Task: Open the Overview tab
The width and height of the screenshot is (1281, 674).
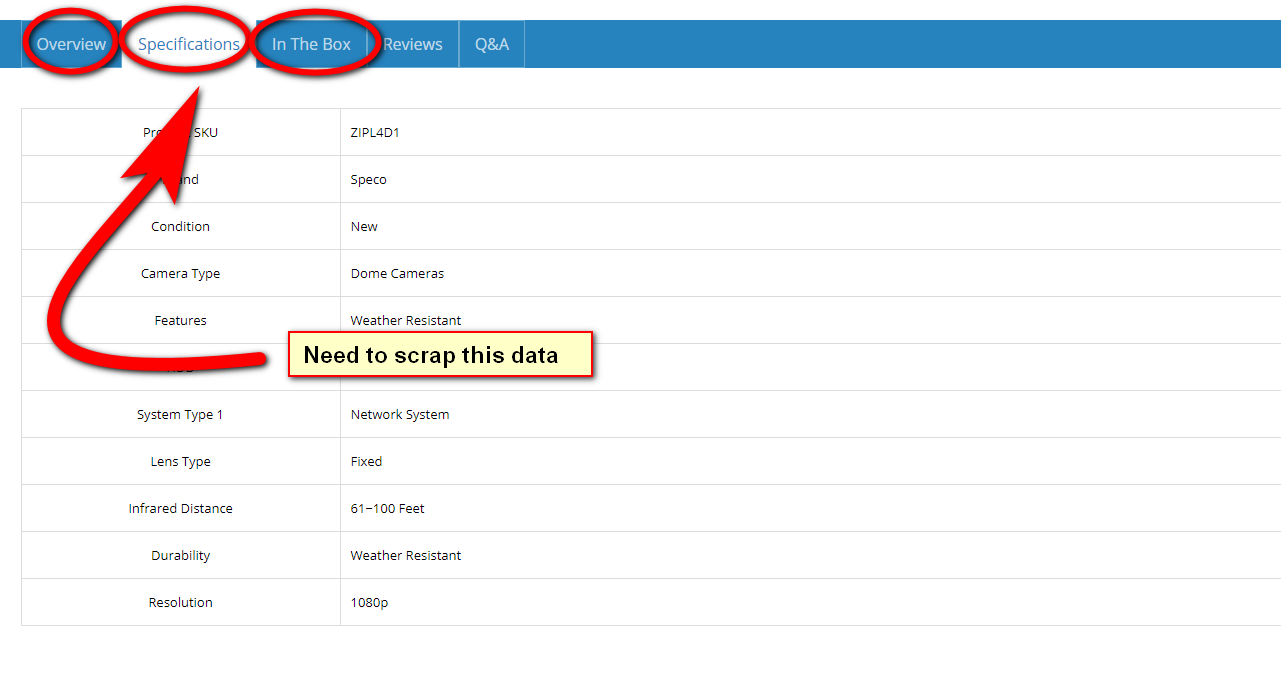Action: point(71,44)
